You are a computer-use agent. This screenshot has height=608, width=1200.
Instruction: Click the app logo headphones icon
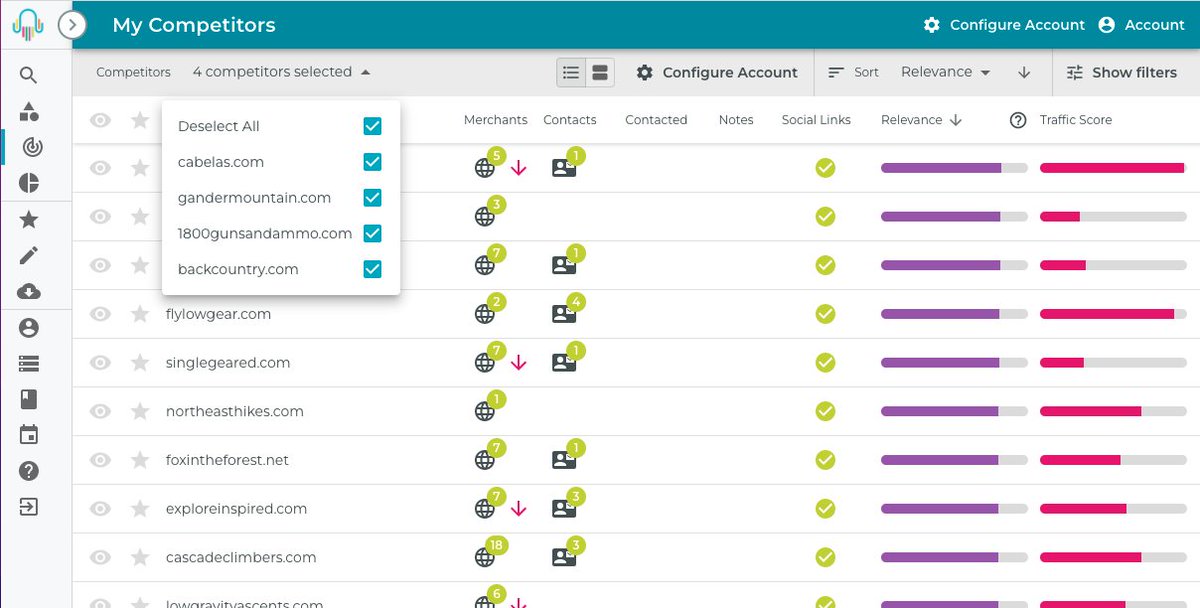point(29,24)
